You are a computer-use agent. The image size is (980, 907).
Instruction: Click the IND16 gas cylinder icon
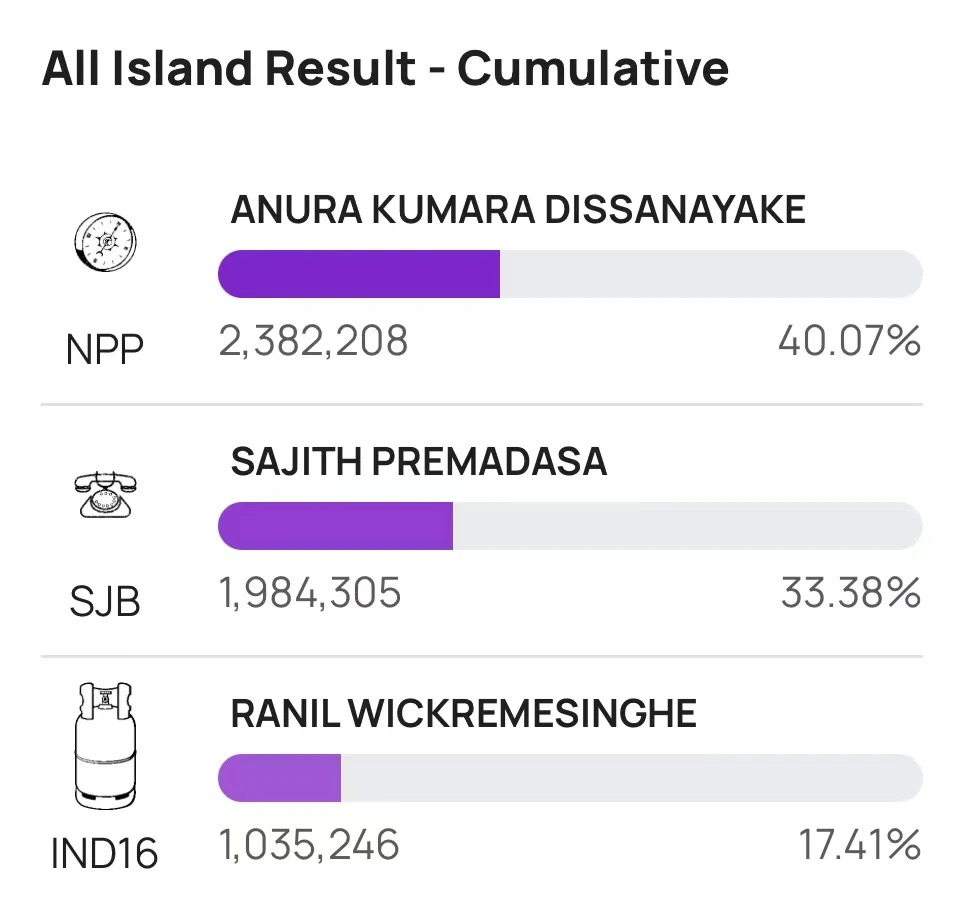pyautogui.click(x=105, y=746)
